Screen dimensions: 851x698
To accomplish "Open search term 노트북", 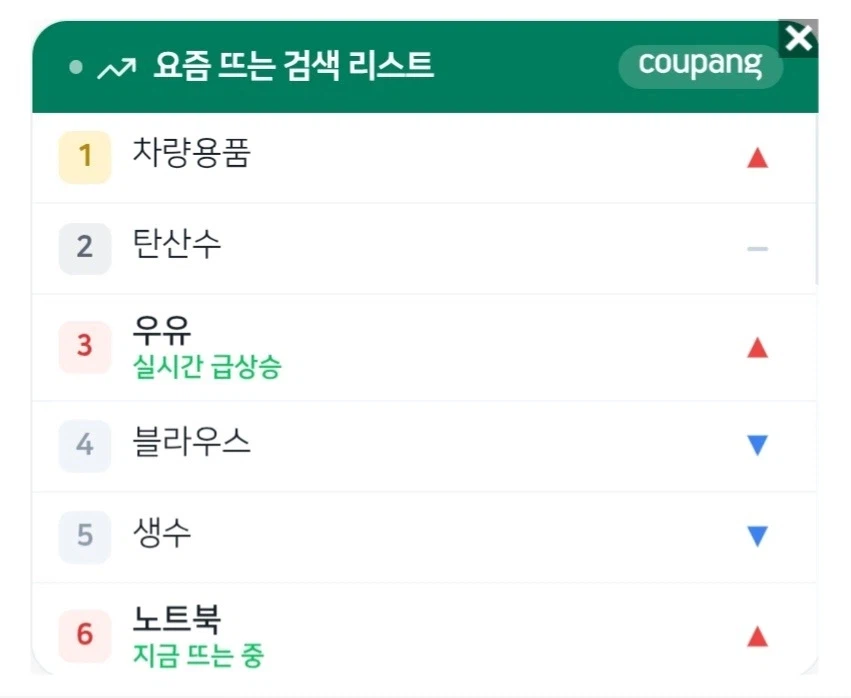I will 177,619.
